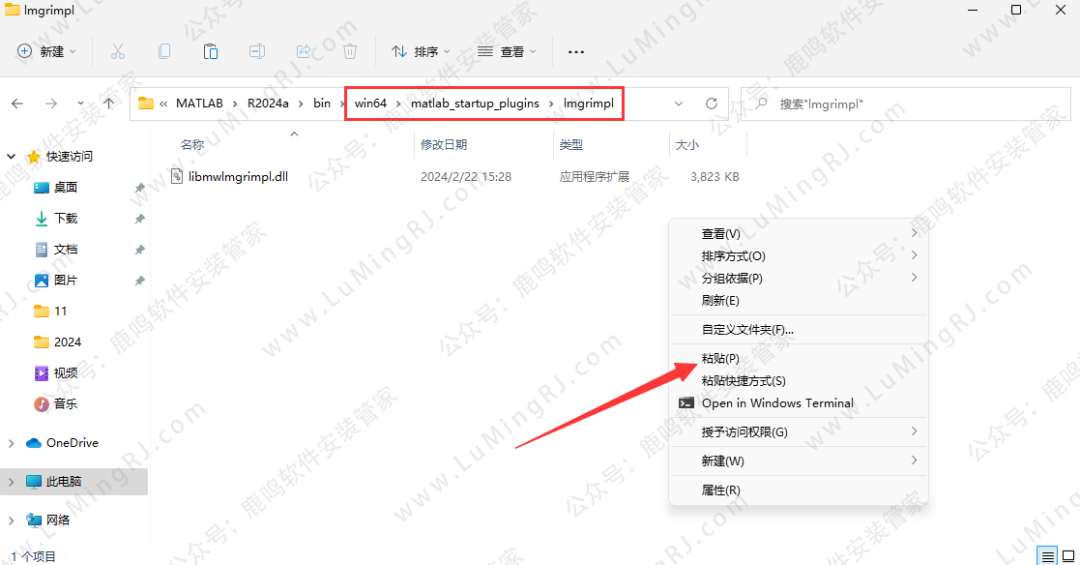Navigate to MATLAB in breadcrumb
This screenshot has width=1080, height=565.
pyautogui.click(x=199, y=103)
